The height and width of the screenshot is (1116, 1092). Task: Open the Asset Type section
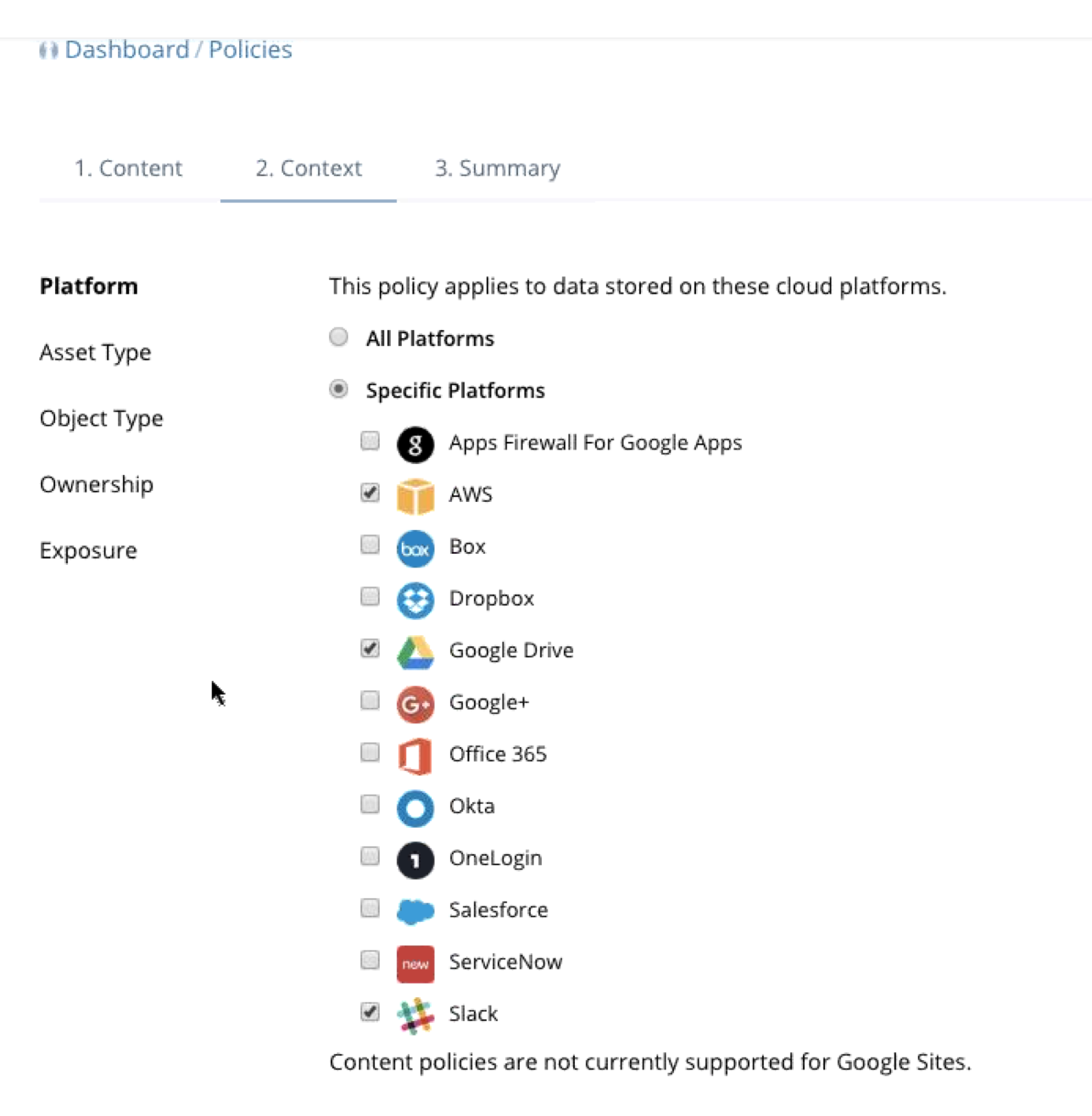tap(95, 352)
